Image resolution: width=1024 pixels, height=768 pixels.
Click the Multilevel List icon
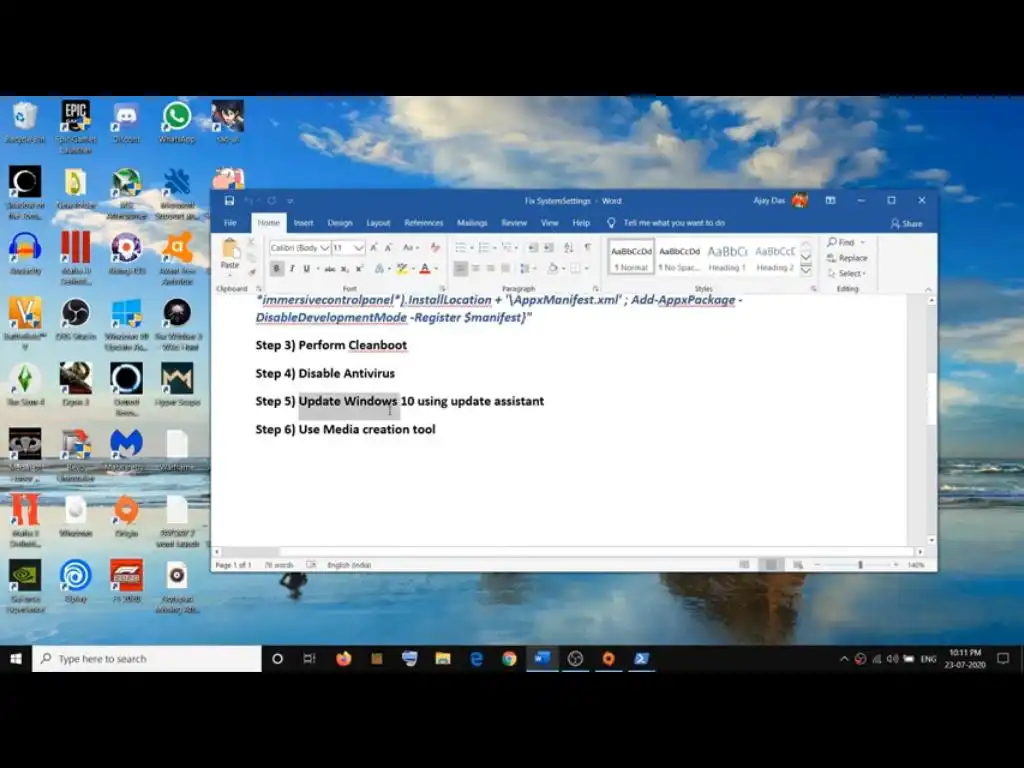[507, 248]
